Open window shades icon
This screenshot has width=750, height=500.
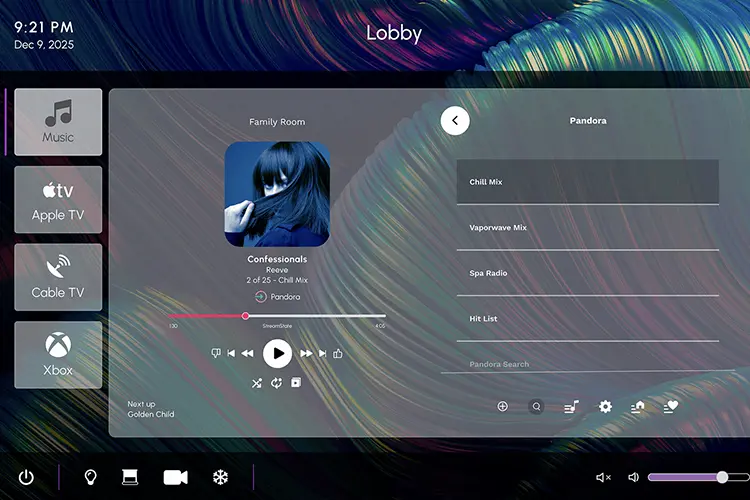click(130, 477)
